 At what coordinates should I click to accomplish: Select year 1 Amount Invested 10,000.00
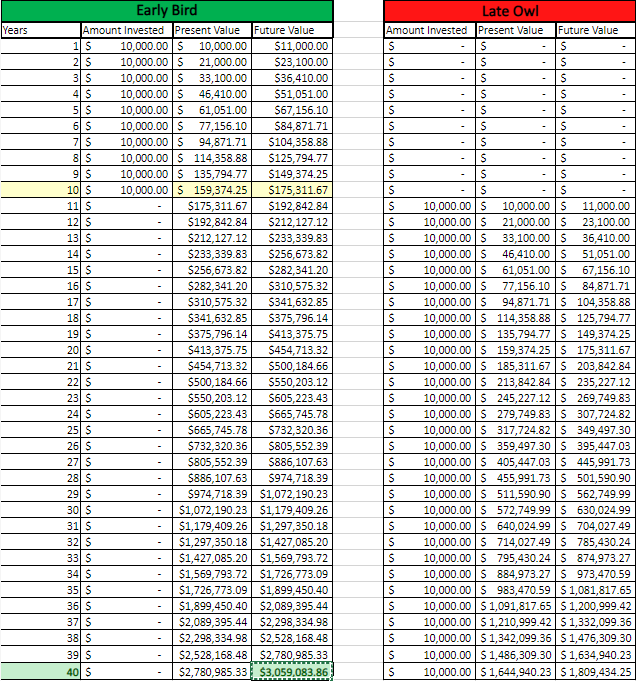tap(127, 46)
